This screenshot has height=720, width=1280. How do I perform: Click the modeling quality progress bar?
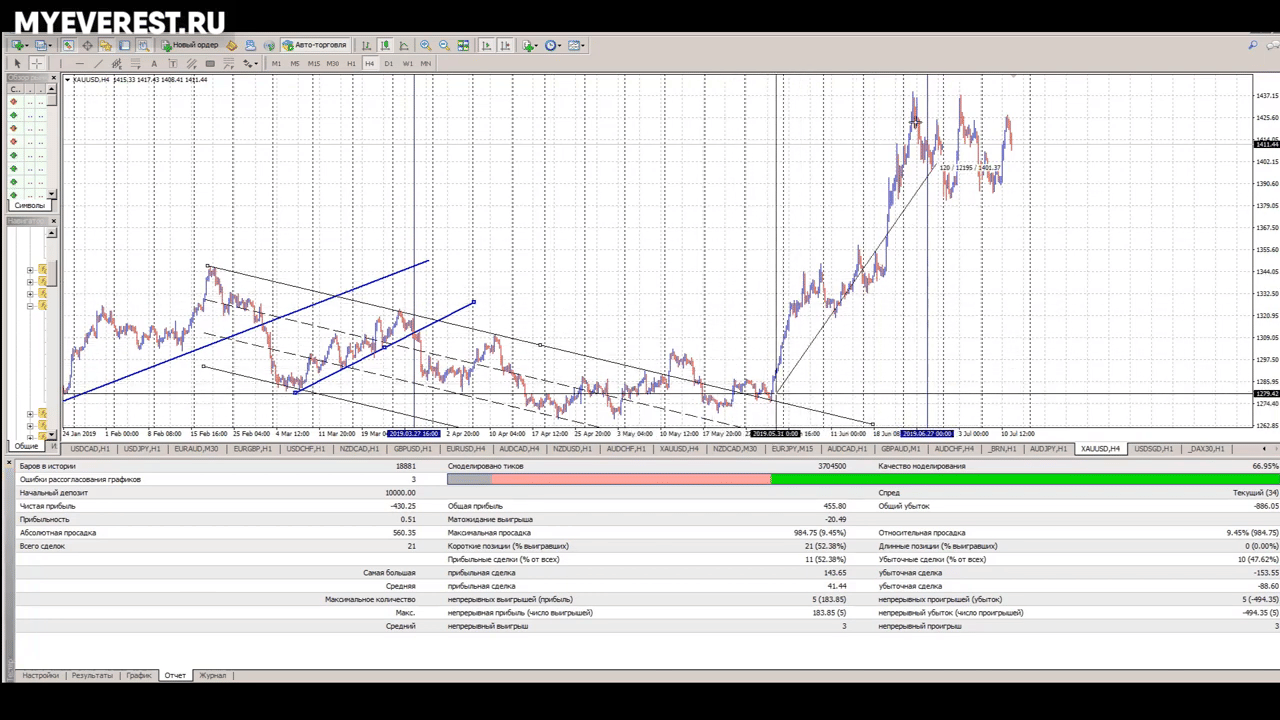[x=863, y=479]
